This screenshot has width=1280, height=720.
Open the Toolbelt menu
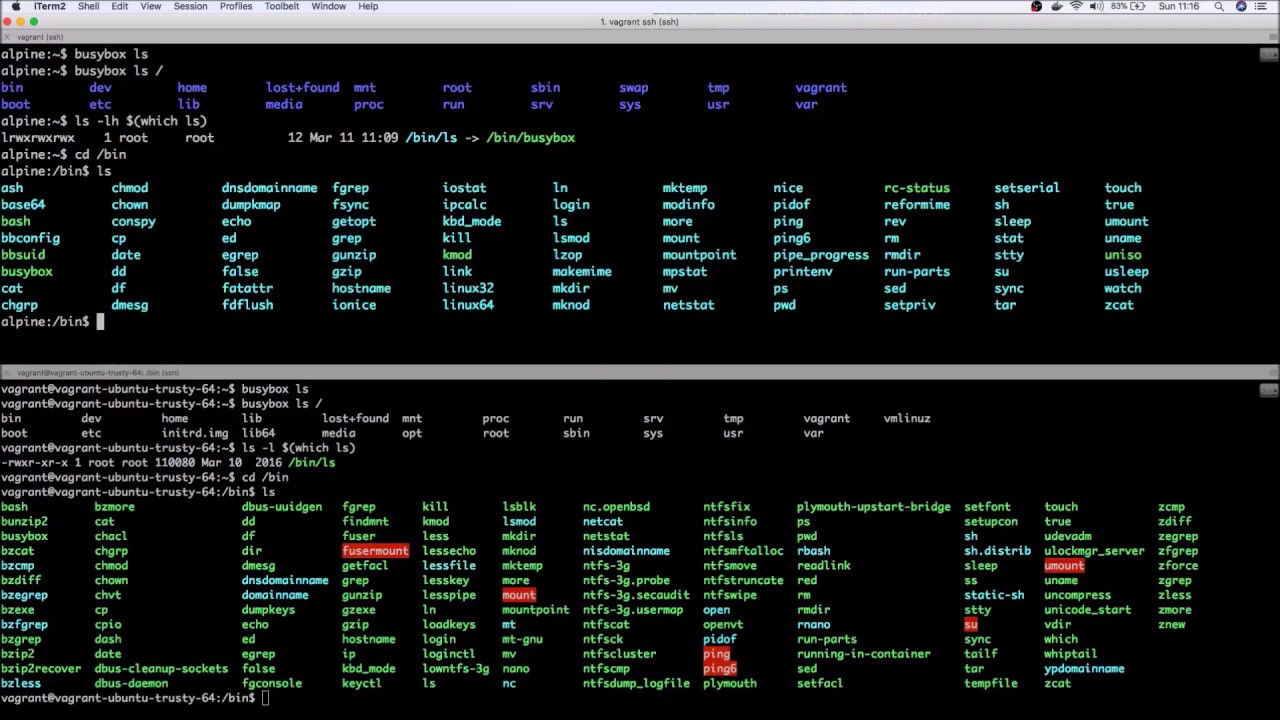(x=281, y=6)
